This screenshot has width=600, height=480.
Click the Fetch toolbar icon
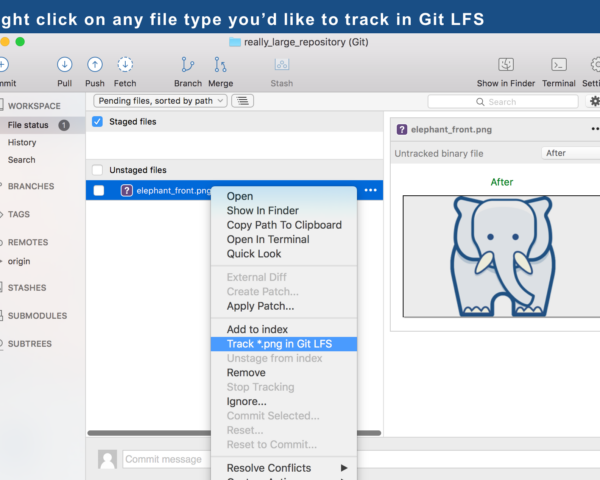[125, 65]
